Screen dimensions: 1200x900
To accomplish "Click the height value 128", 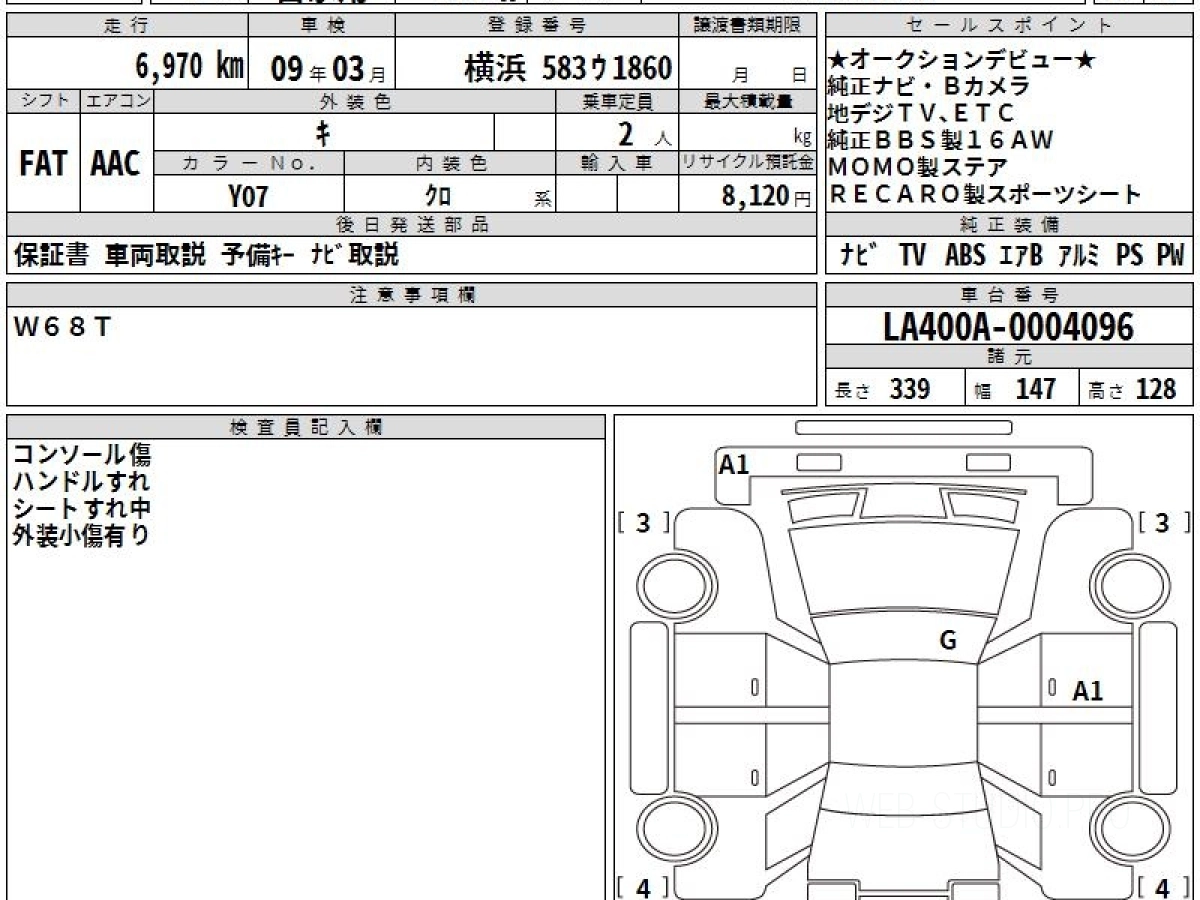I will (x=1156, y=389).
